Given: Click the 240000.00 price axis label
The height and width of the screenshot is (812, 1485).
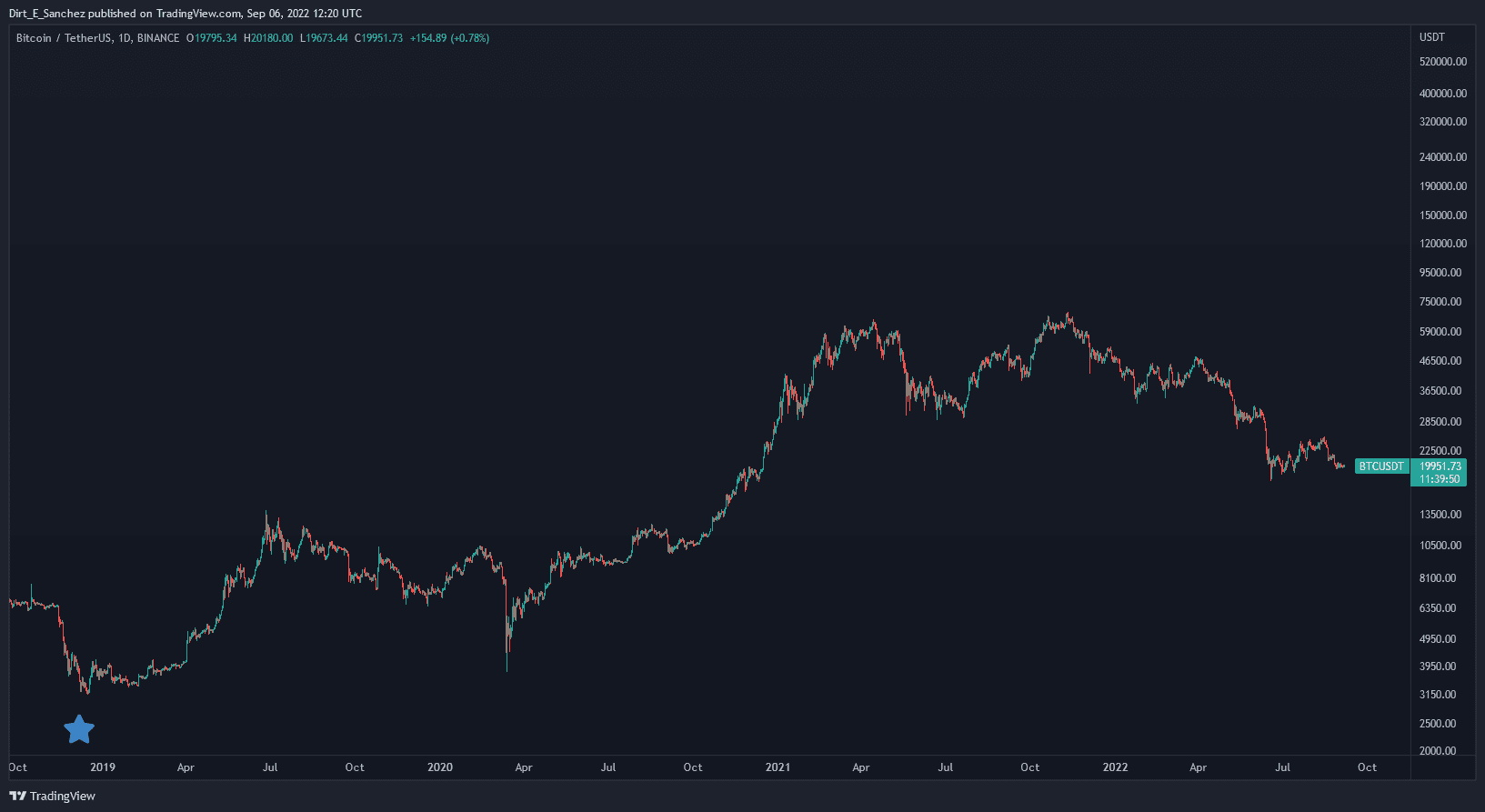Looking at the screenshot, I should (1443, 157).
